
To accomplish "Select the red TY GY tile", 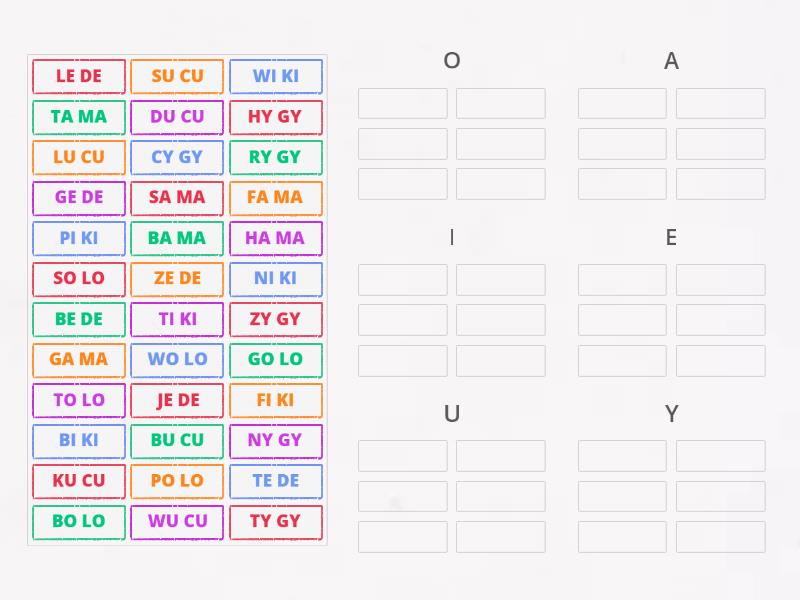I will point(276,522).
